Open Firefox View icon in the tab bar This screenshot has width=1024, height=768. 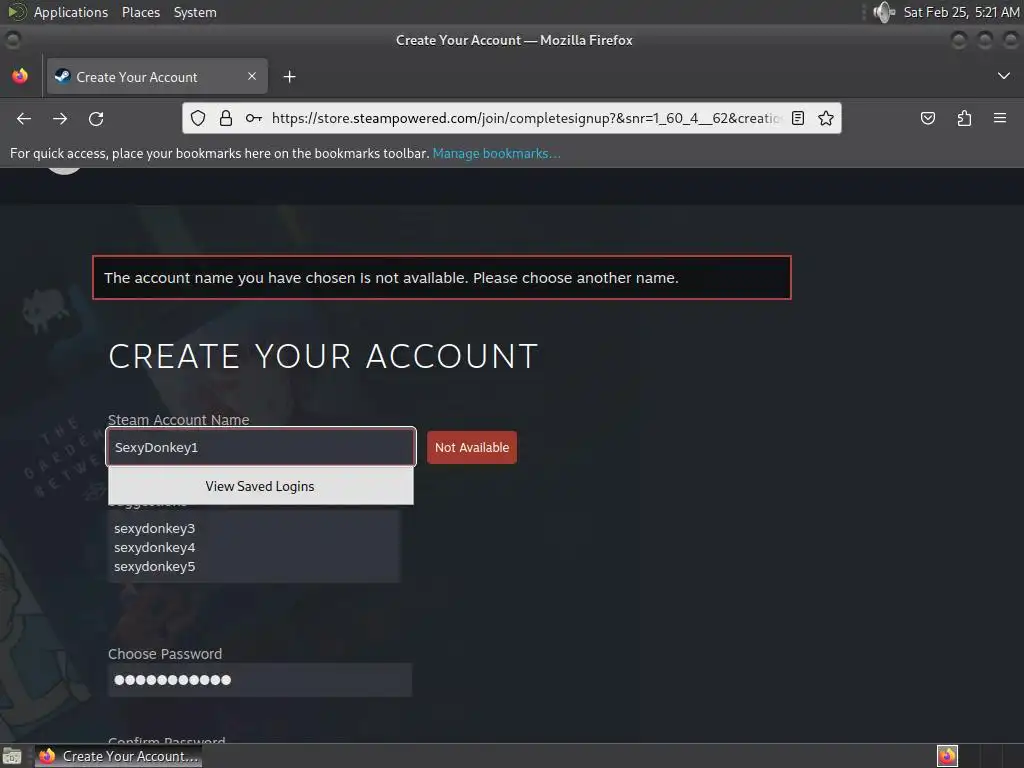point(20,76)
